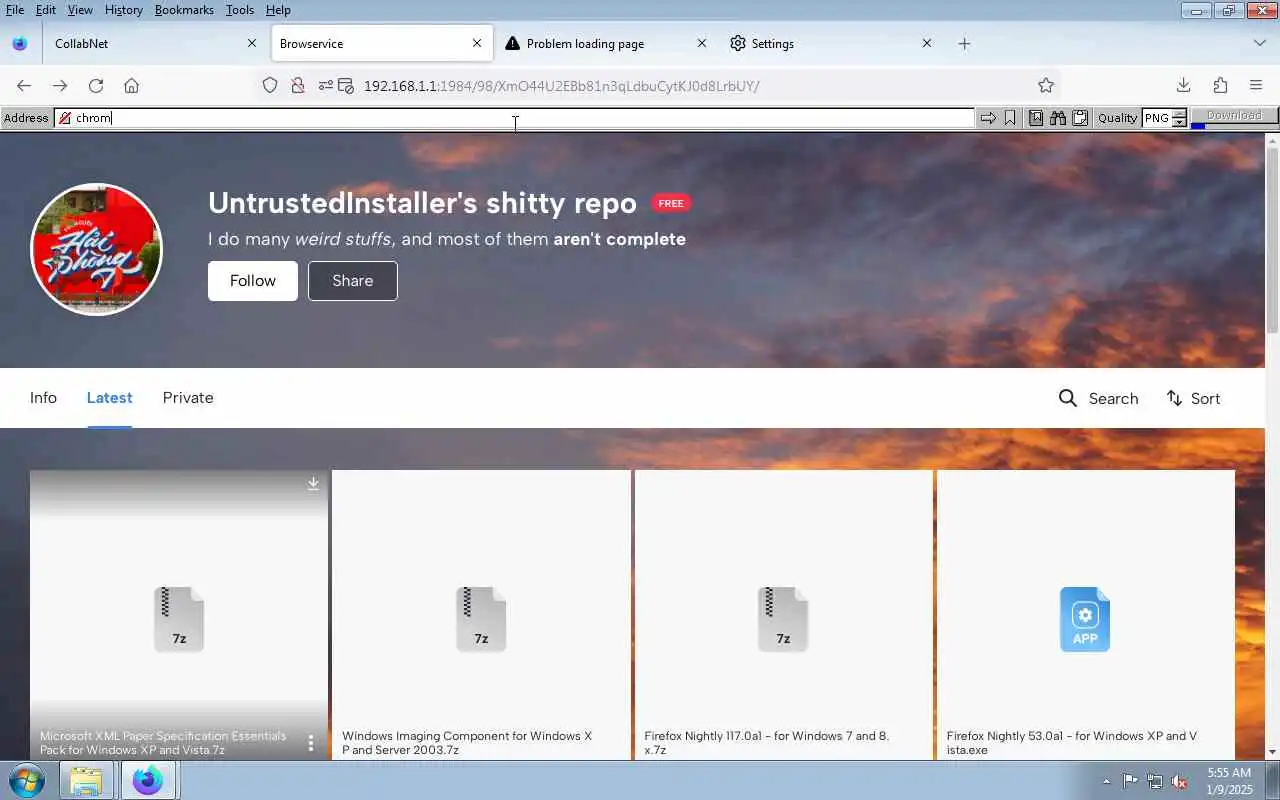Click the Quality PNG value field
Image resolution: width=1280 pixels, height=800 pixels.
point(1157,118)
